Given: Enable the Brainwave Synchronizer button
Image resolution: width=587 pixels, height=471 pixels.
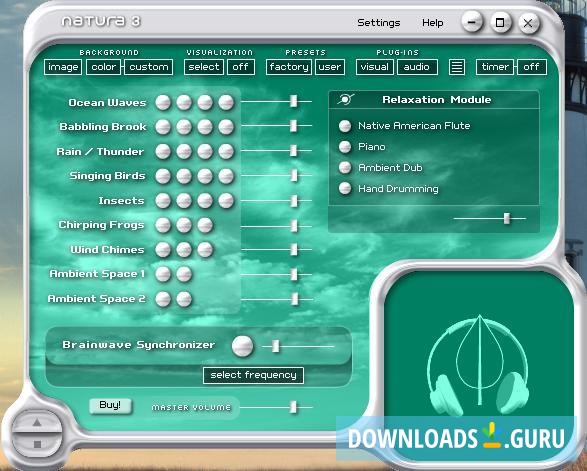Looking at the screenshot, I should 243,346.
